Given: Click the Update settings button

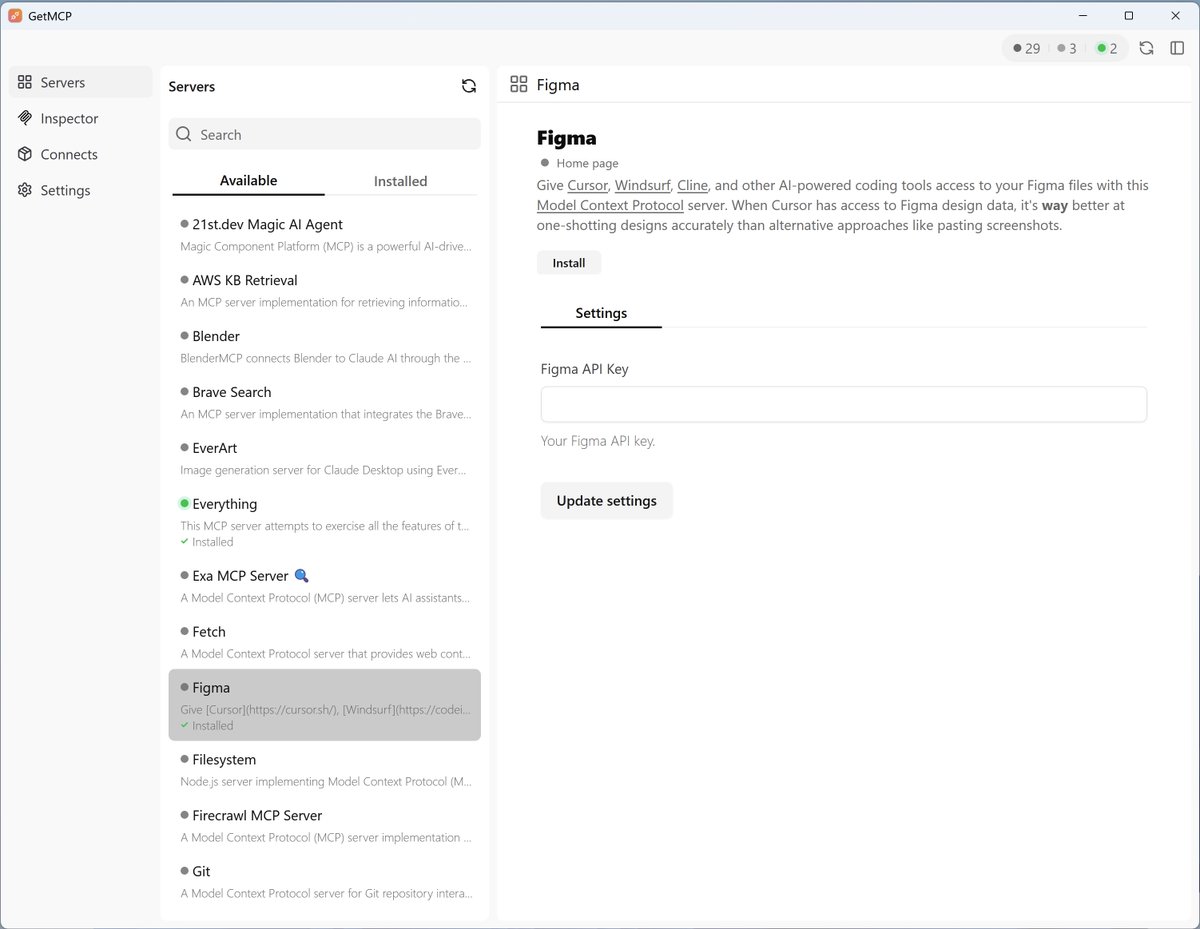Looking at the screenshot, I should 607,501.
